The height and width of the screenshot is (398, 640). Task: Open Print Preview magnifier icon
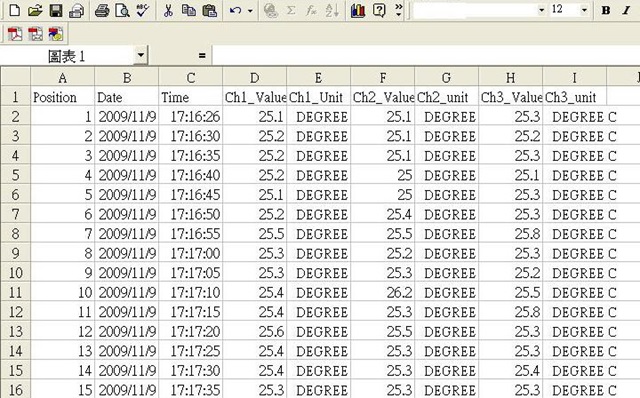[x=122, y=10]
